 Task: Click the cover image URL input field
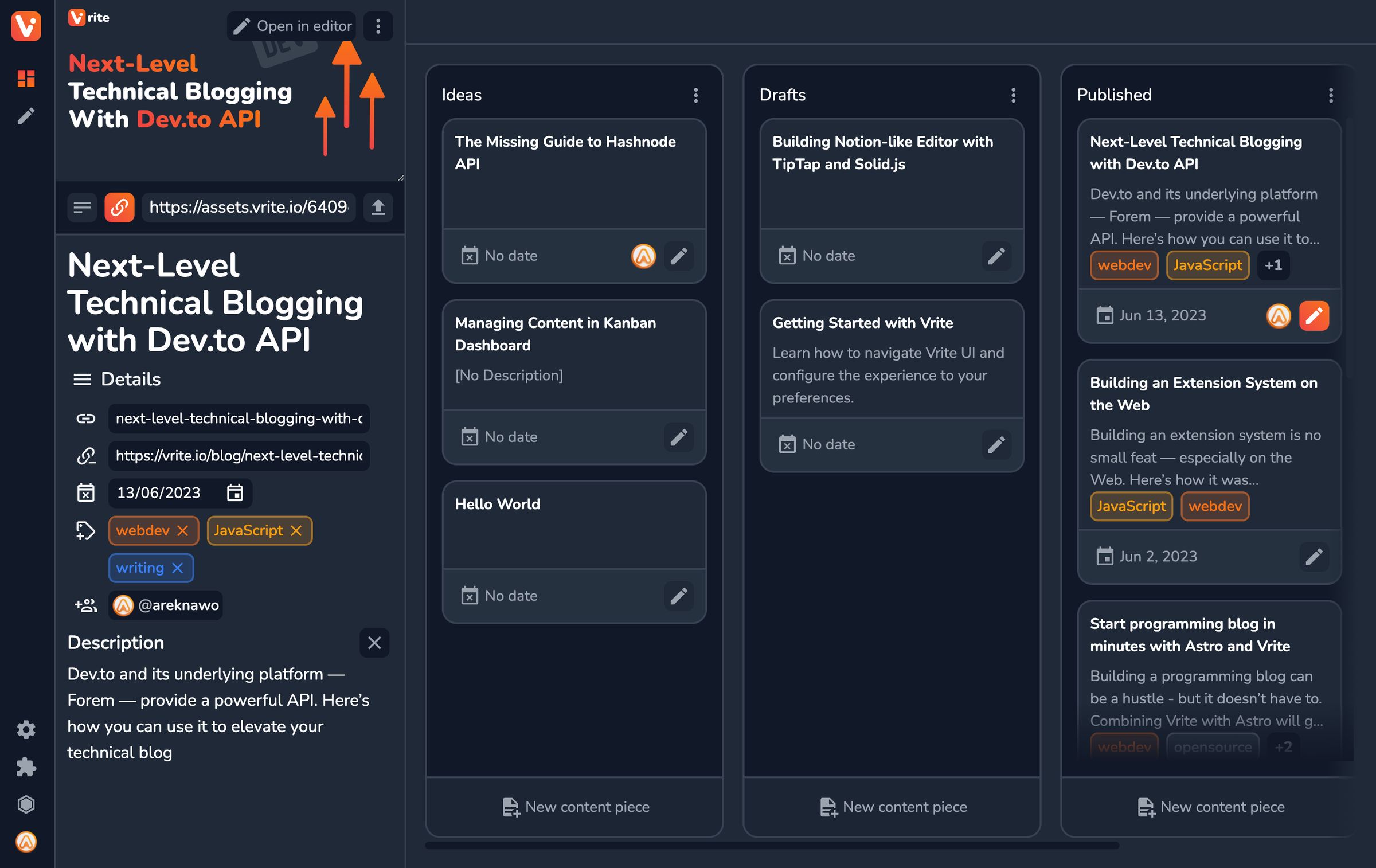[250, 206]
